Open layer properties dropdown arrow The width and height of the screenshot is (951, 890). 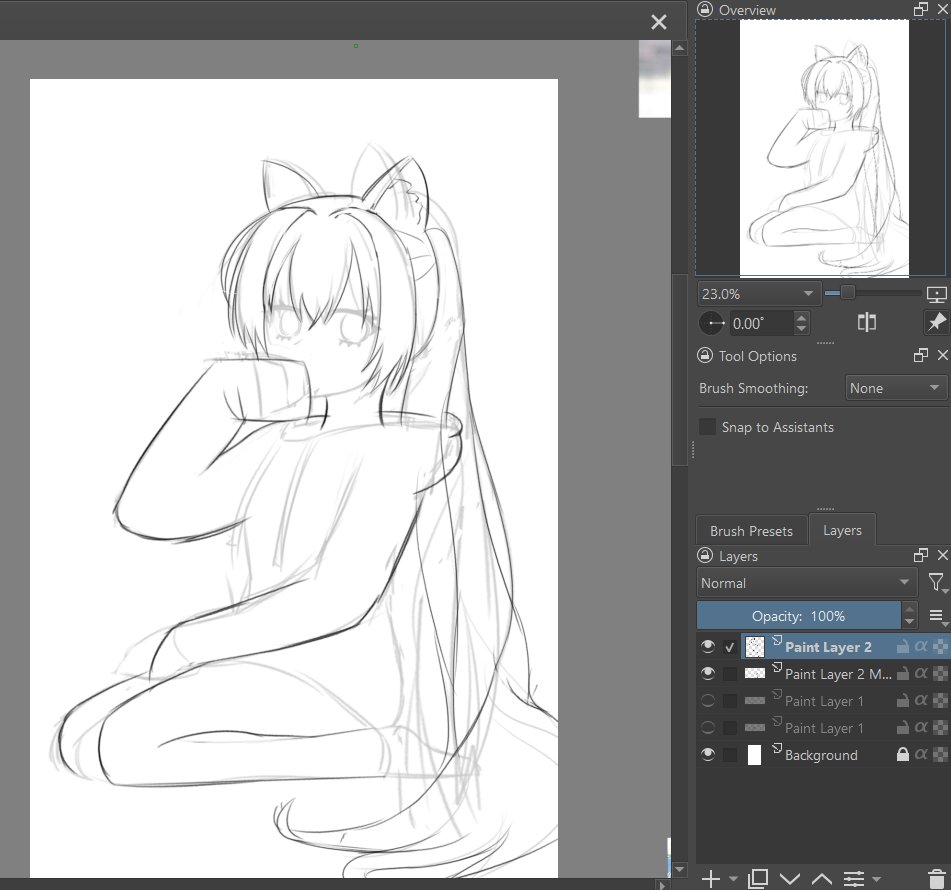(x=876, y=878)
